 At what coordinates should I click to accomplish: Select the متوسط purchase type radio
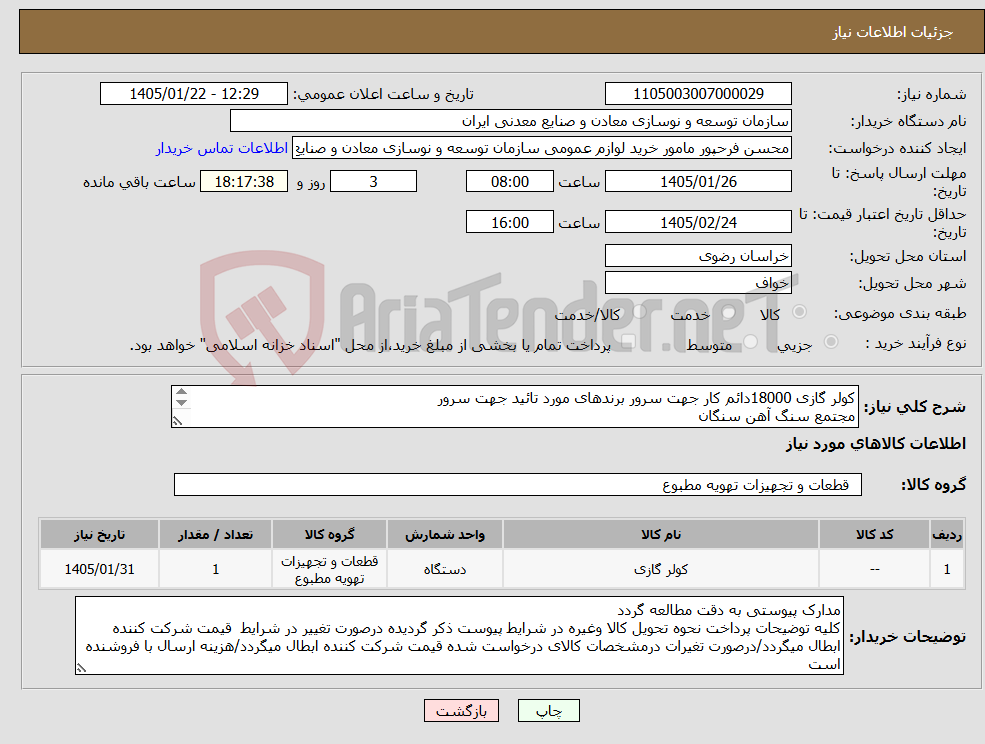pyautogui.click(x=750, y=342)
